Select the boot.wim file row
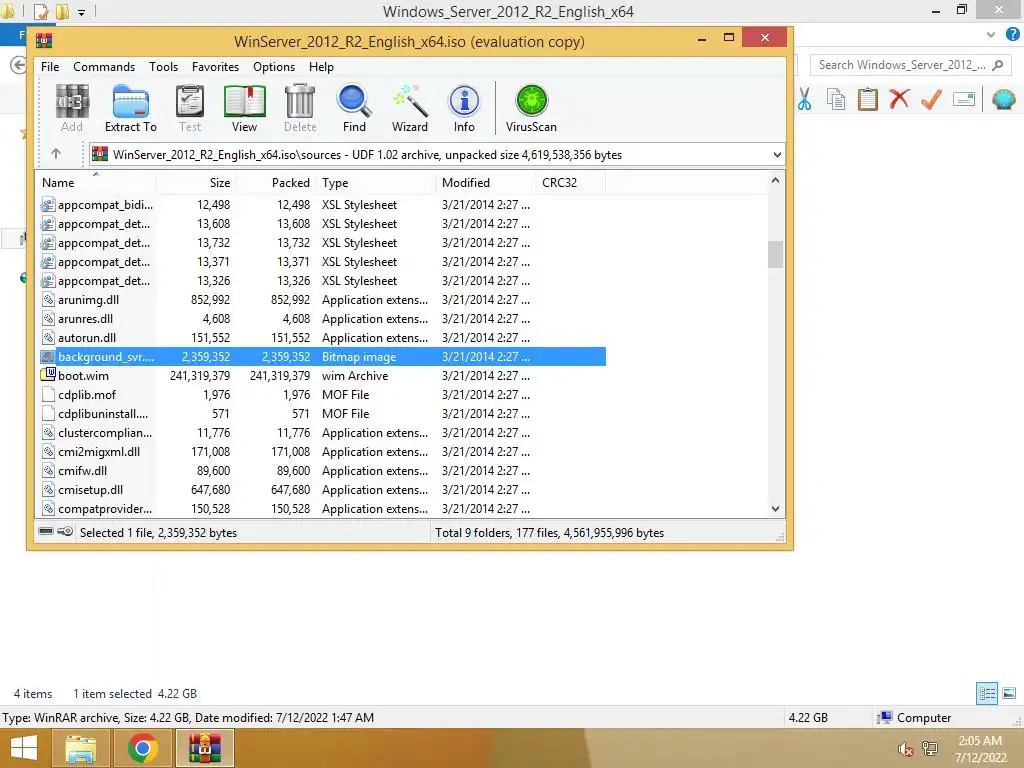The height and width of the screenshot is (768, 1024). [321, 376]
